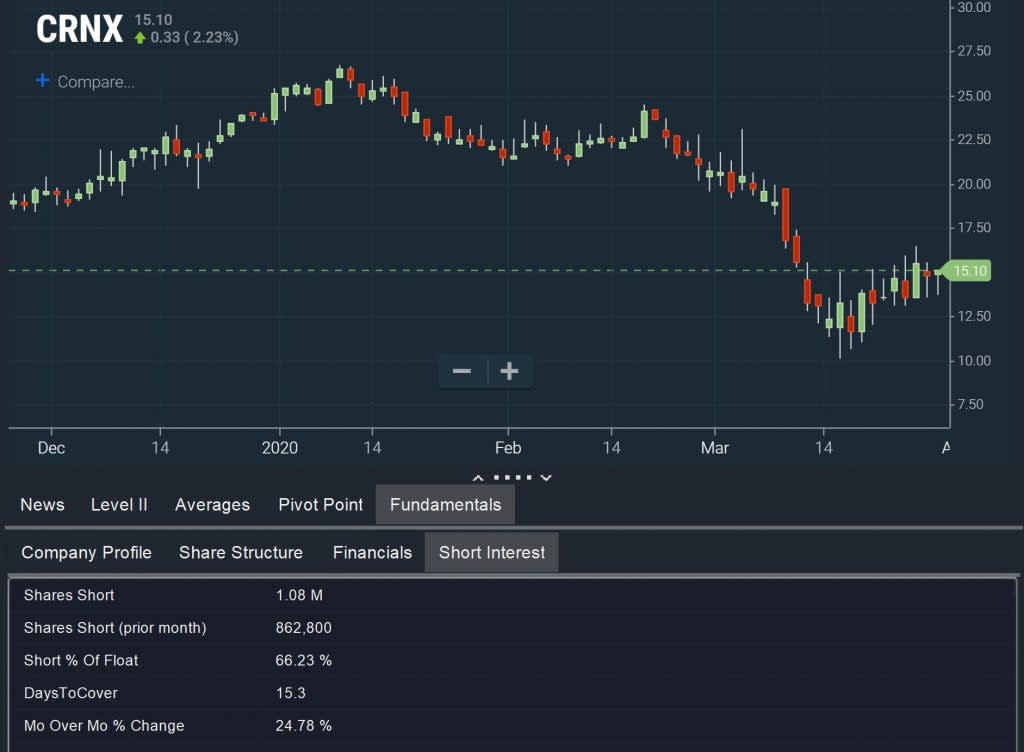Zoom out on the chart using the minus icon
Screen dimensions: 1024x752
(x=462, y=371)
